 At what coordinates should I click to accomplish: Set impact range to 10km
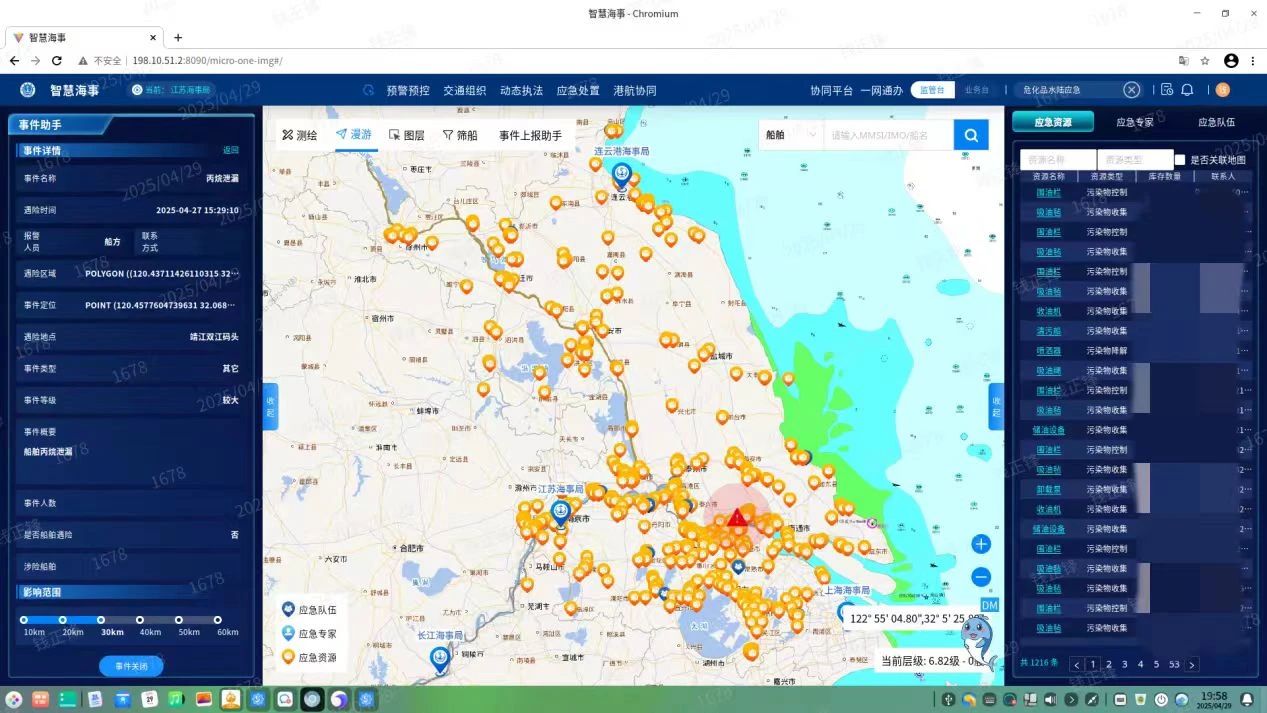tap(24, 620)
